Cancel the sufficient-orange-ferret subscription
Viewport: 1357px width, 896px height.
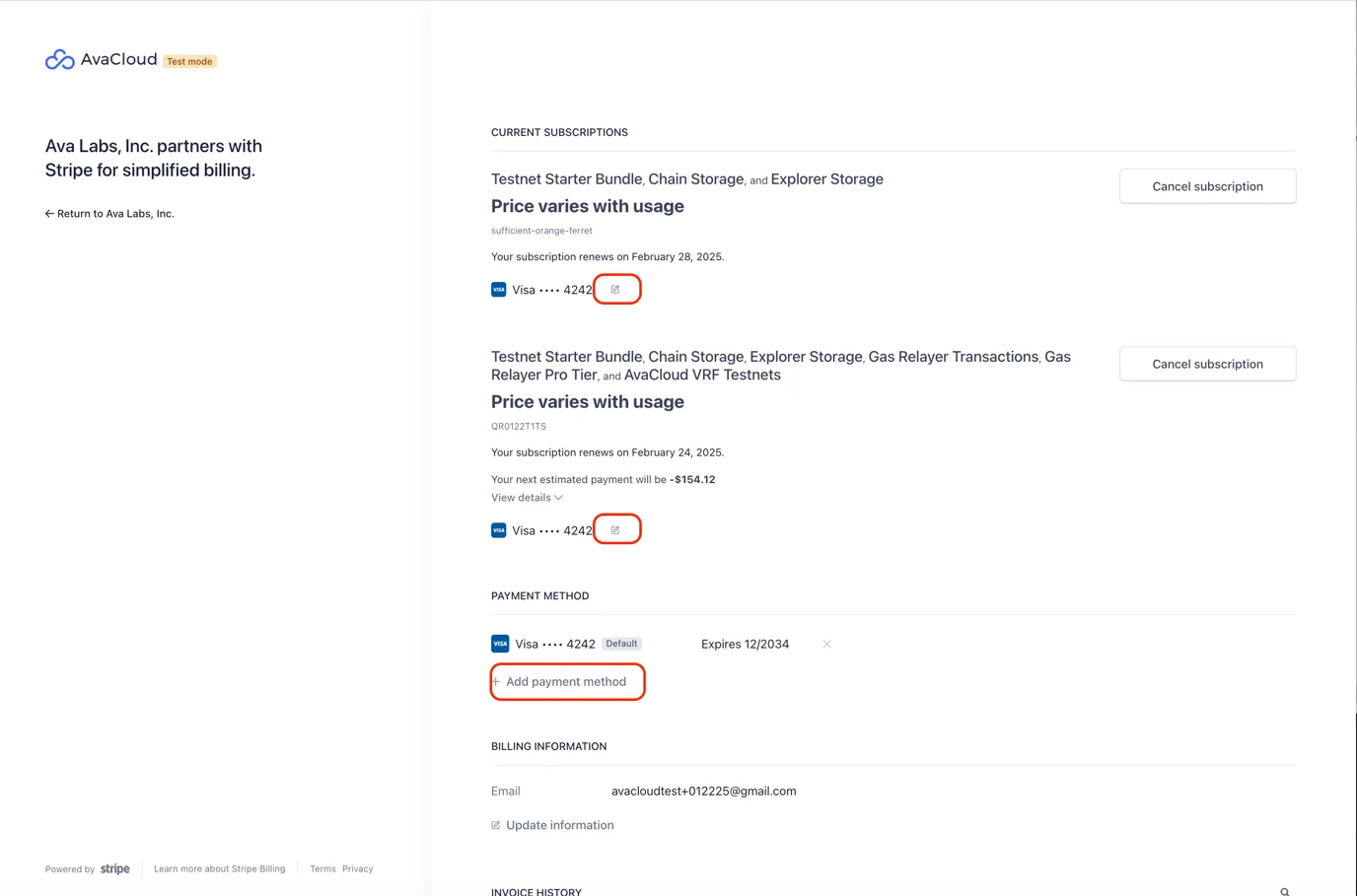point(1207,186)
